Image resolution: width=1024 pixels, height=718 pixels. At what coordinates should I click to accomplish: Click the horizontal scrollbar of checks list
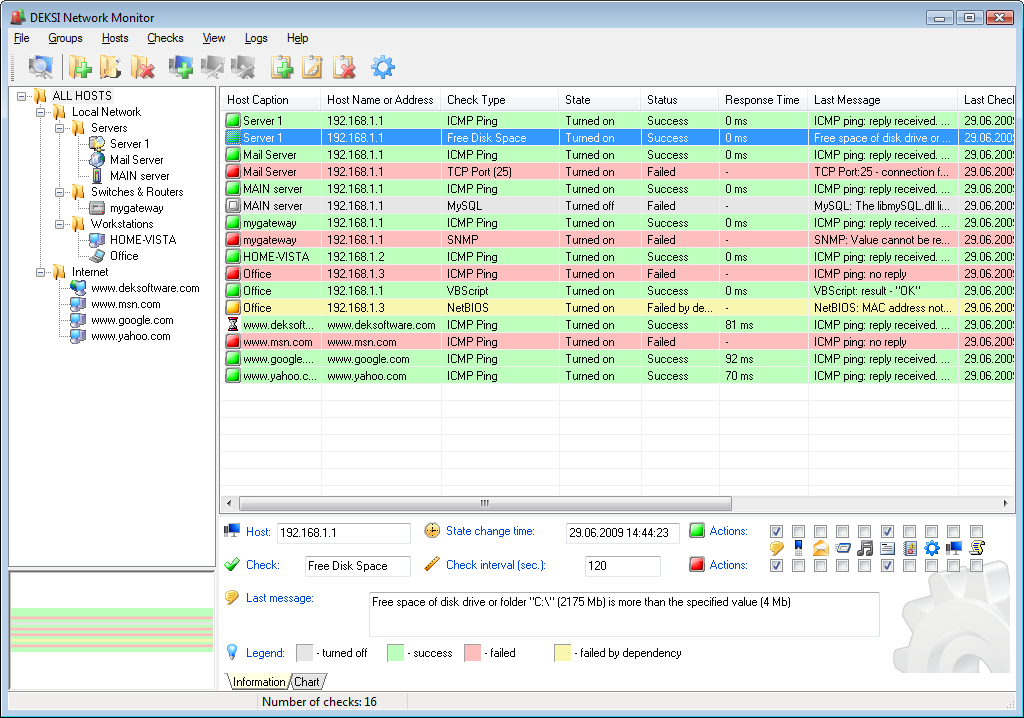pyautogui.click(x=485, y=504)
